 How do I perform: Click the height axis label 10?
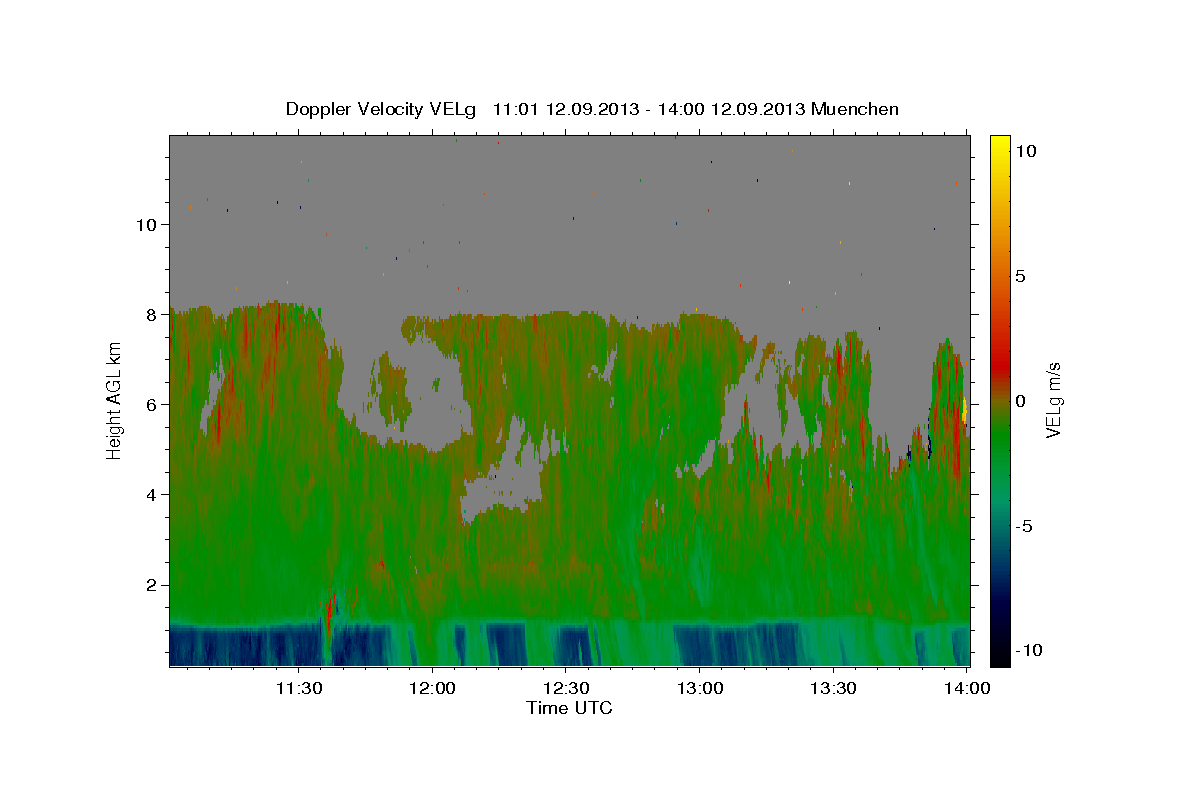point(145,225)
